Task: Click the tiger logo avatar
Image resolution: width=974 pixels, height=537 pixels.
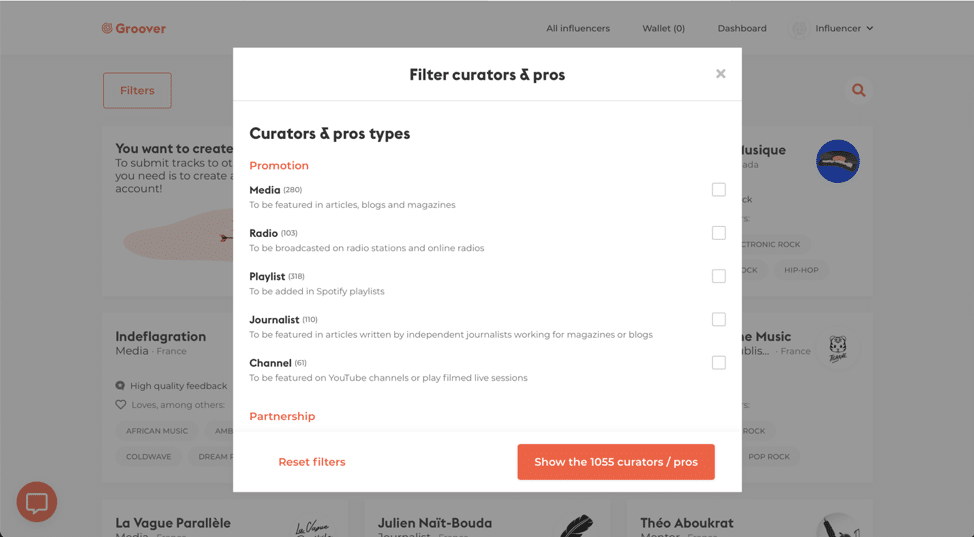Action: (x=837, y=349)
